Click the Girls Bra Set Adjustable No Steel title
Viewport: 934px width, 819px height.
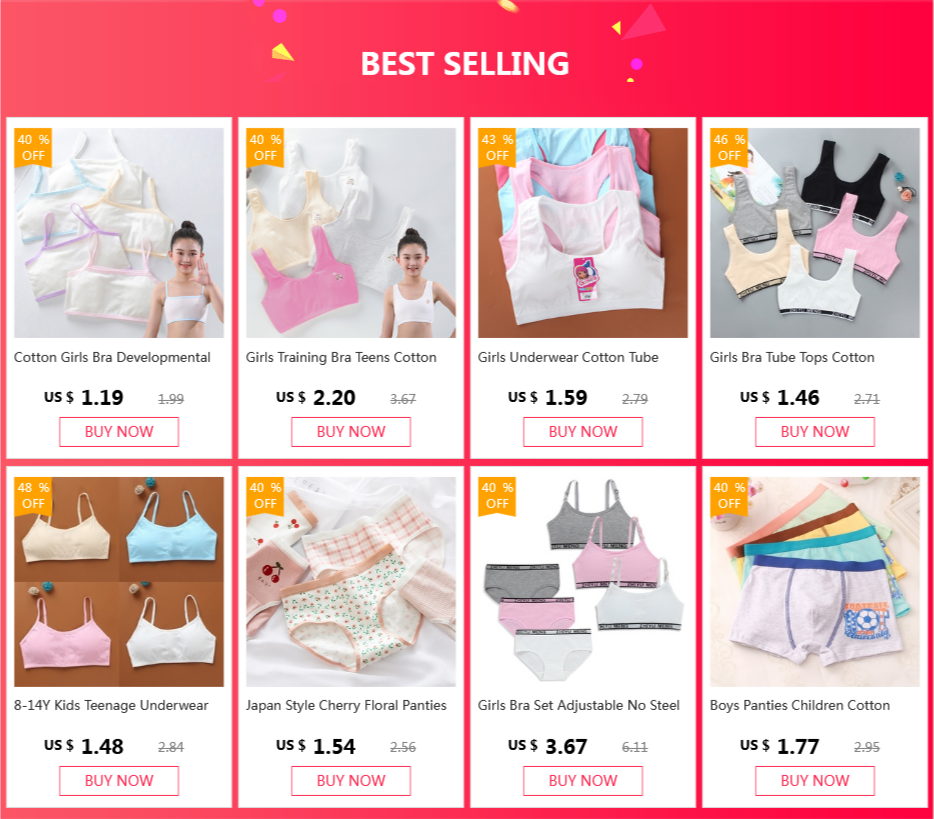pos(578,705)
